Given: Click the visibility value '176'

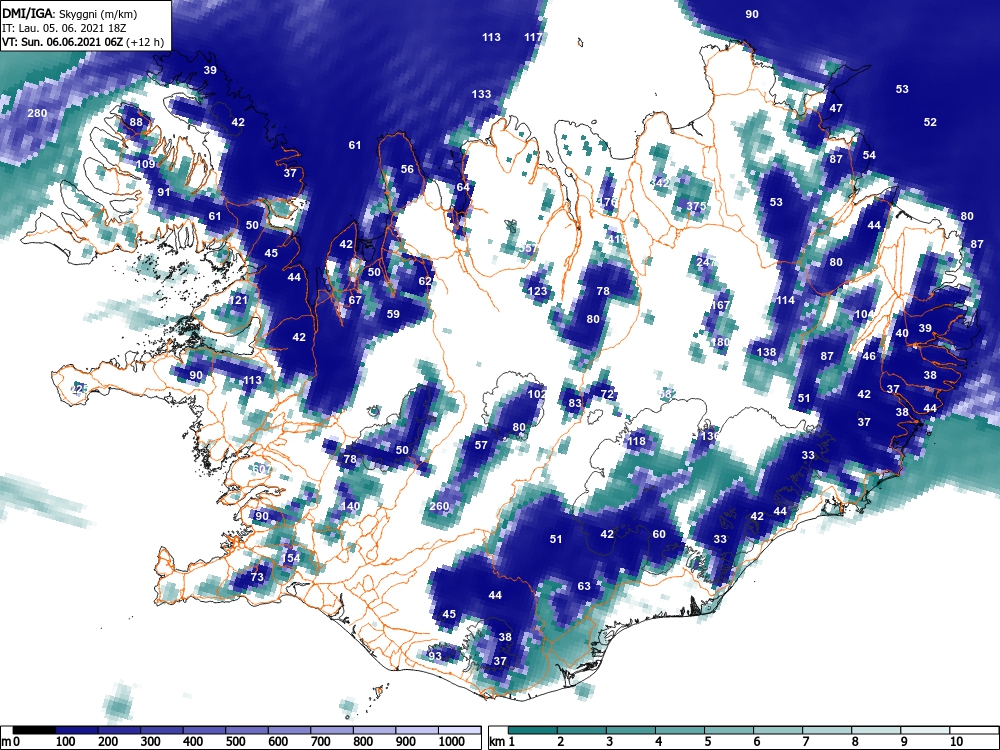Looking at the screenshot, I should [608, 202].
